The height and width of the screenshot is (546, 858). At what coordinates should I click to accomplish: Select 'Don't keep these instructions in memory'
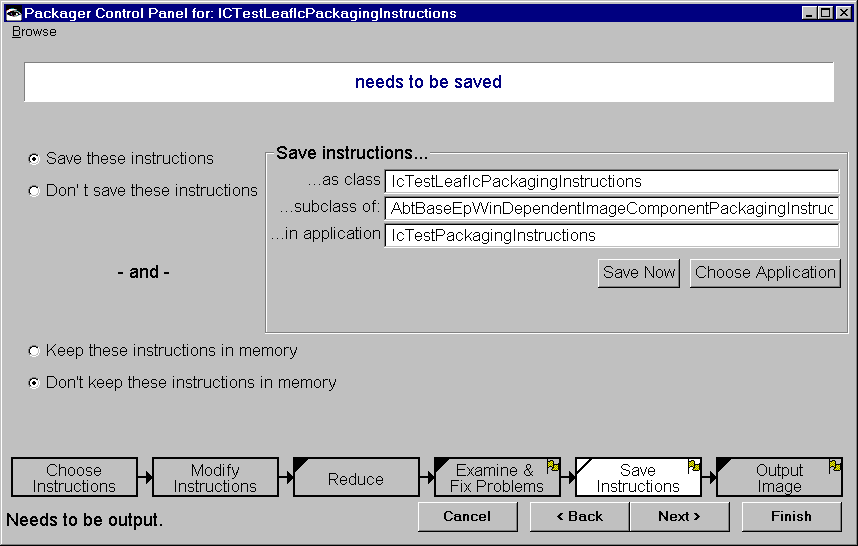[x=34, y=383]
